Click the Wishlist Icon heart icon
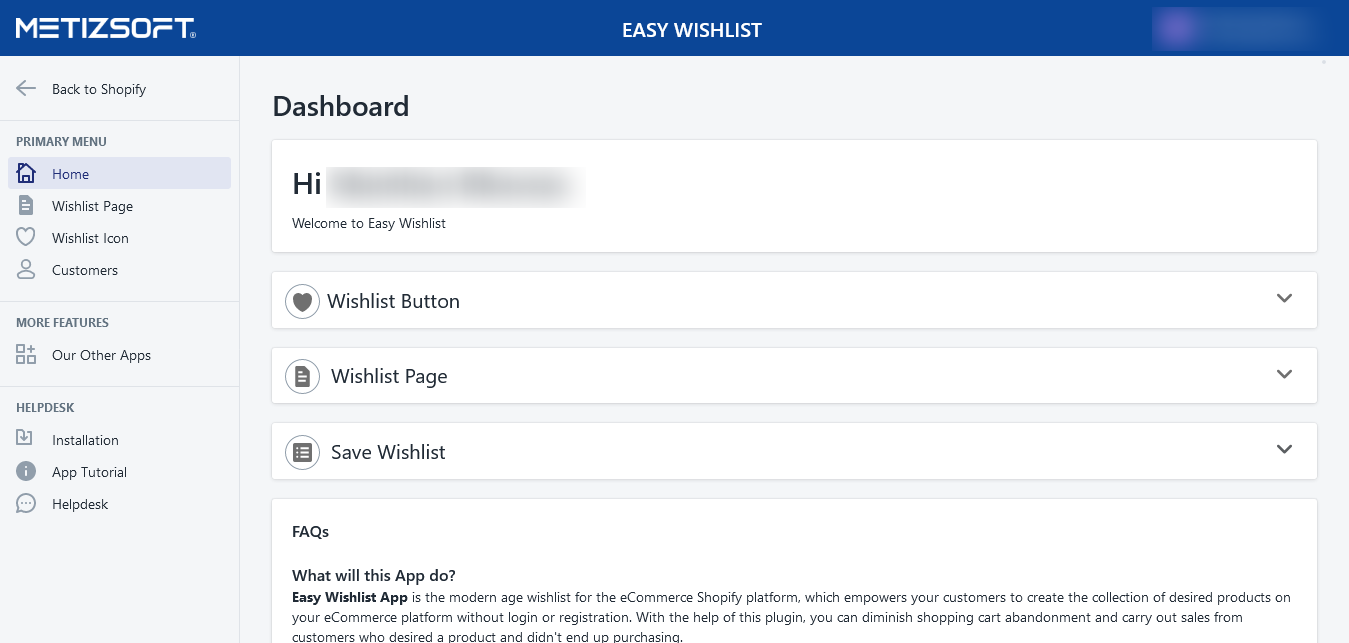 click(x=26, y=238)
